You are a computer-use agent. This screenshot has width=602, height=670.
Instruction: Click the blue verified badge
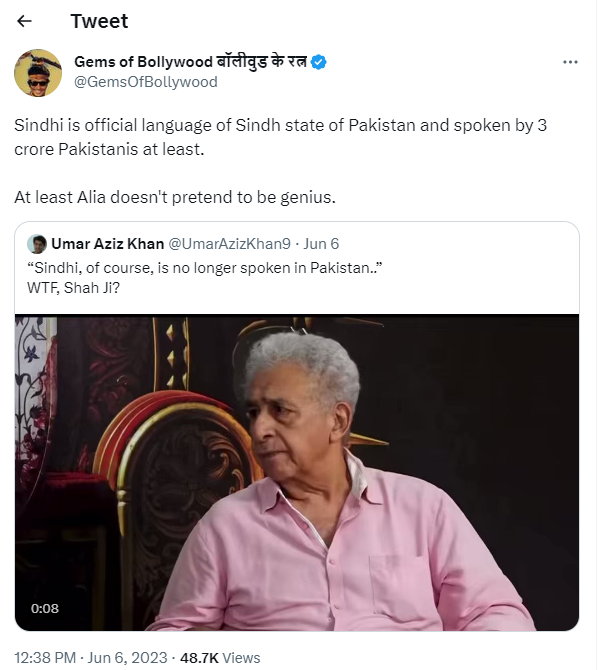(319, 62)
